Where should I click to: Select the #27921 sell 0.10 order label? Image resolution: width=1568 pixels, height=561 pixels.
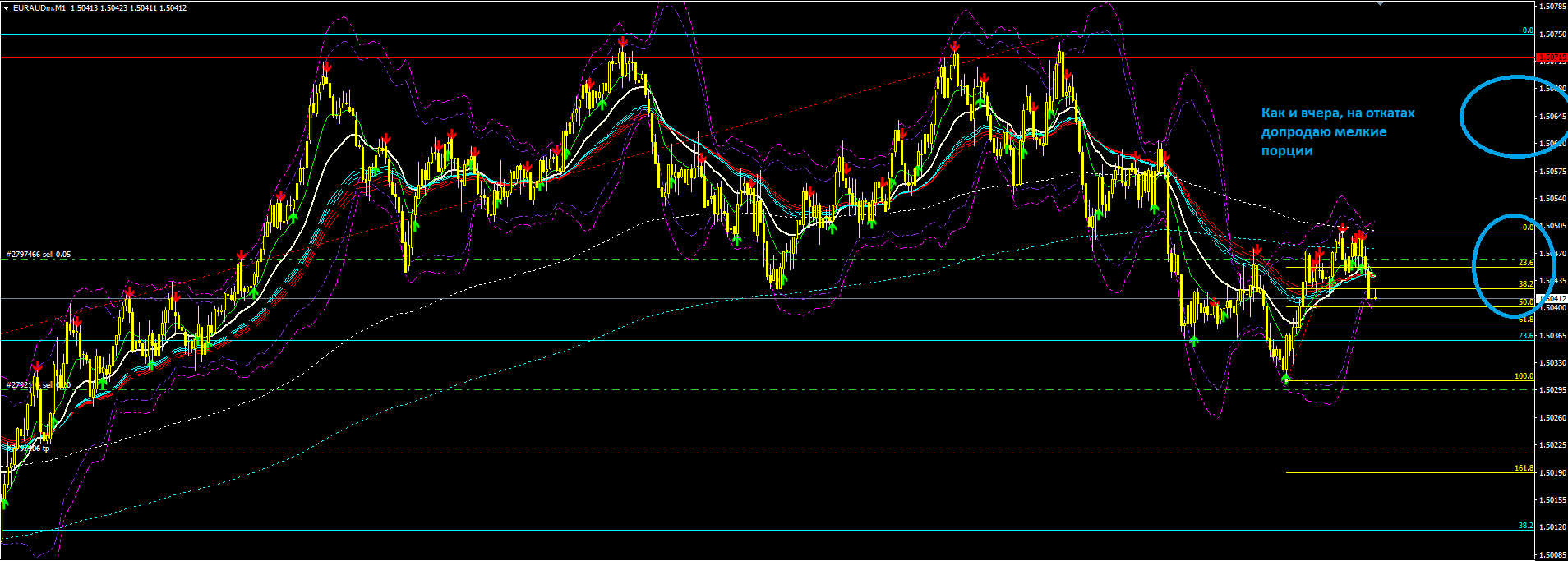click(39, 384)
